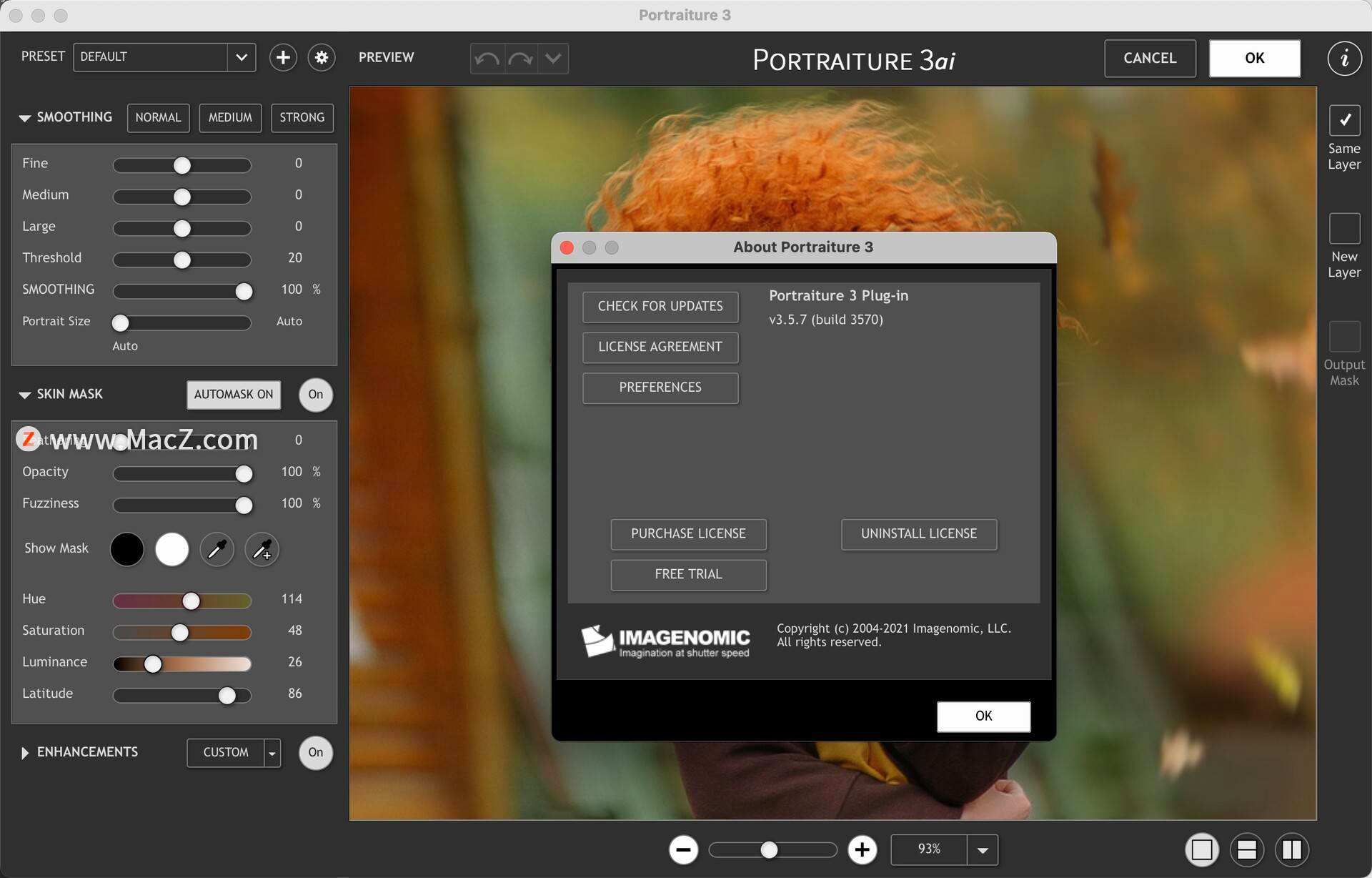The image size is (1372, 878).
Task: Close the About Portraiture 3 dialog
Action: tap(567, 247)
